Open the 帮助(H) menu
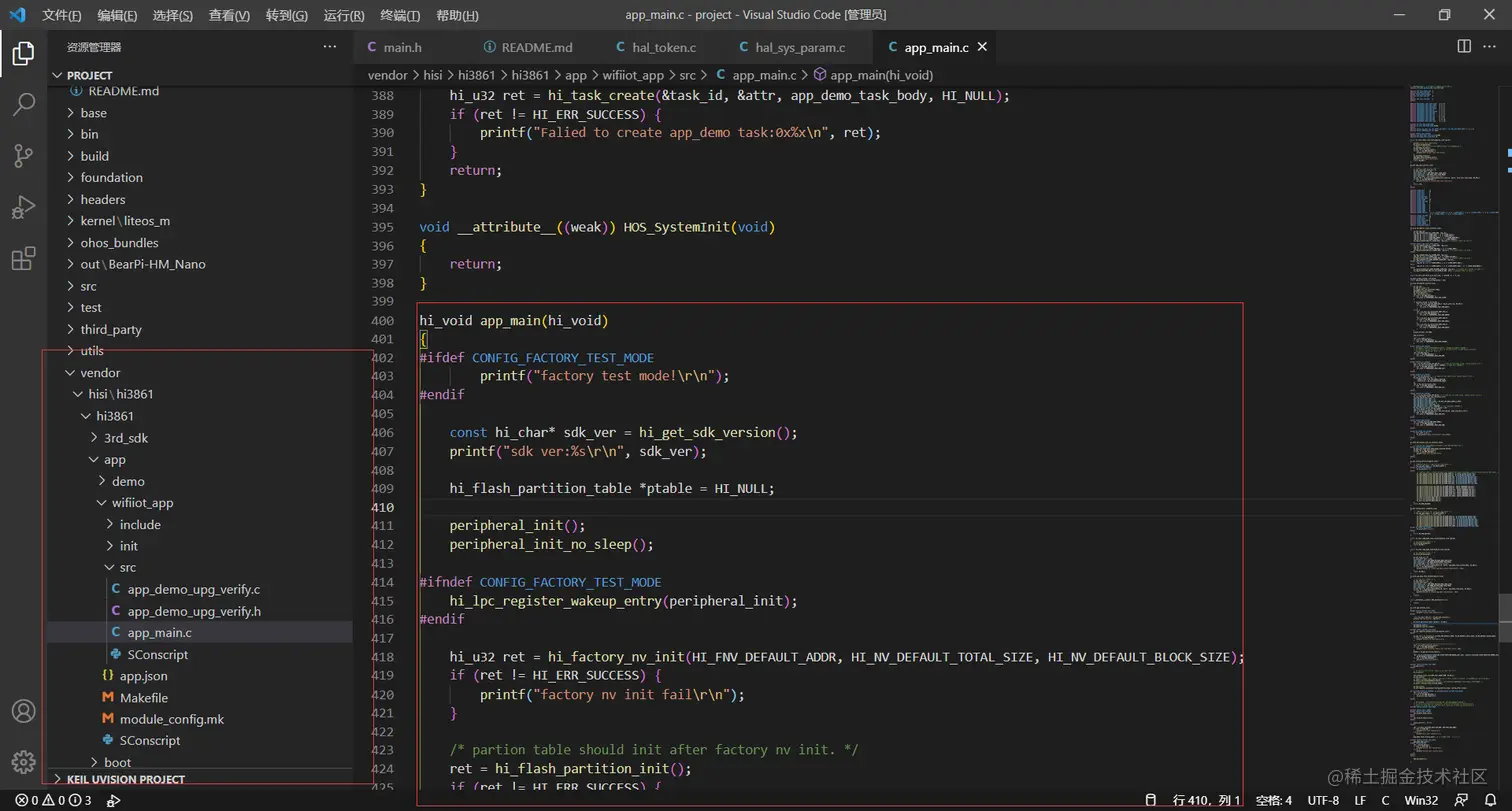Screen dimensions: 1512x811 tap(457, 15)
